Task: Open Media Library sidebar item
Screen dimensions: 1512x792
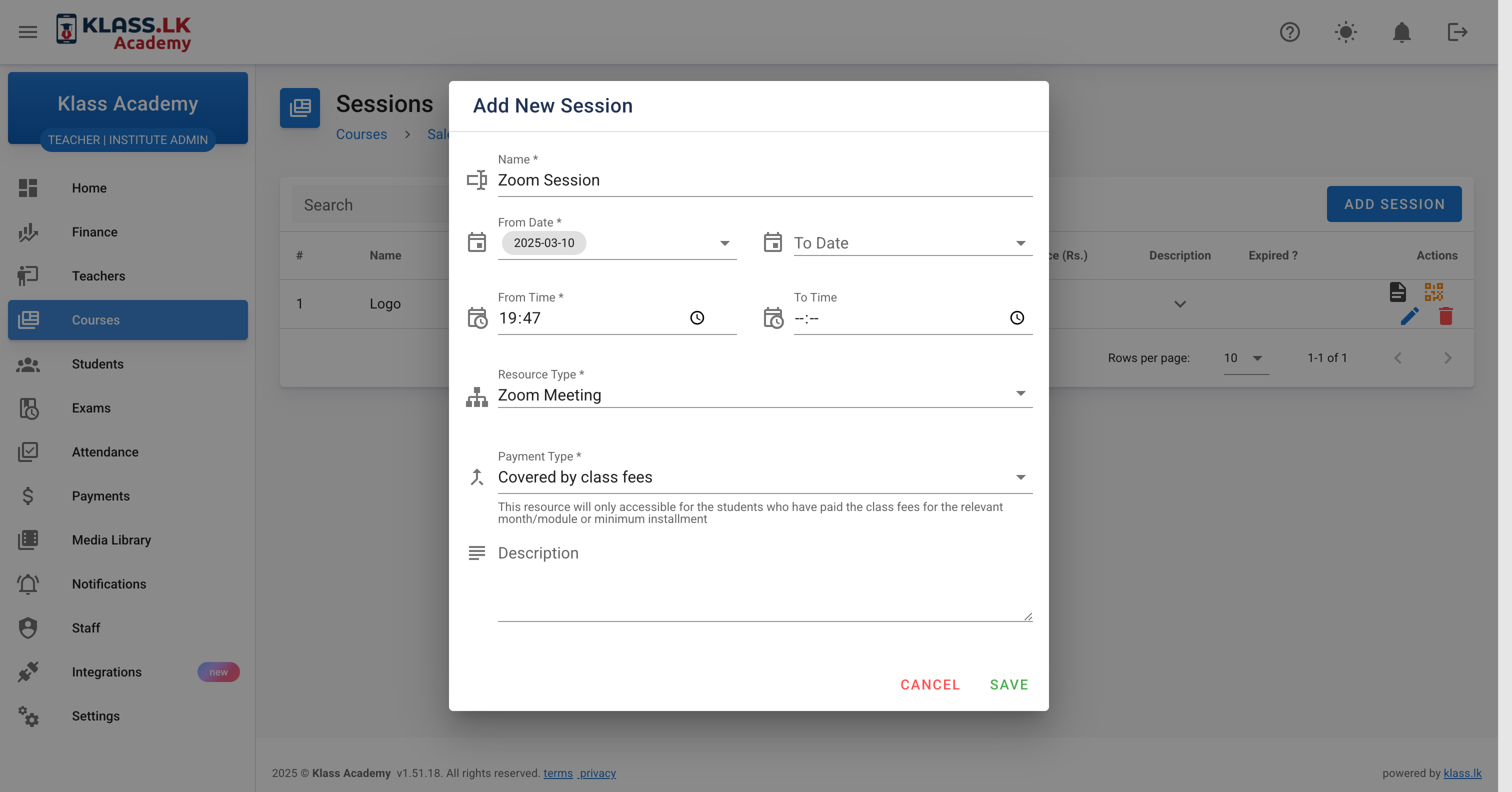Action: coord(111,539)
